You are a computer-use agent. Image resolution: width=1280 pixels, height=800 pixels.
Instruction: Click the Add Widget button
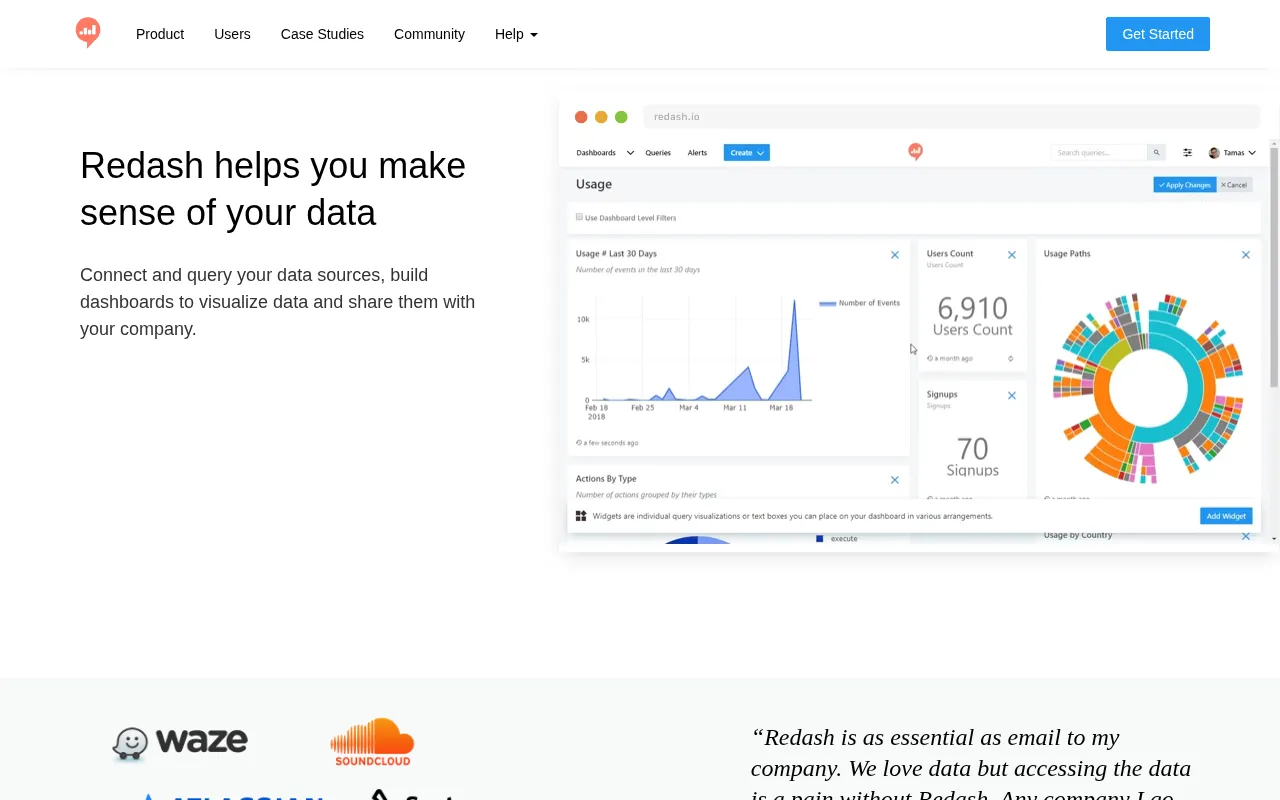pyautogui.click(x=1226, y=516)
